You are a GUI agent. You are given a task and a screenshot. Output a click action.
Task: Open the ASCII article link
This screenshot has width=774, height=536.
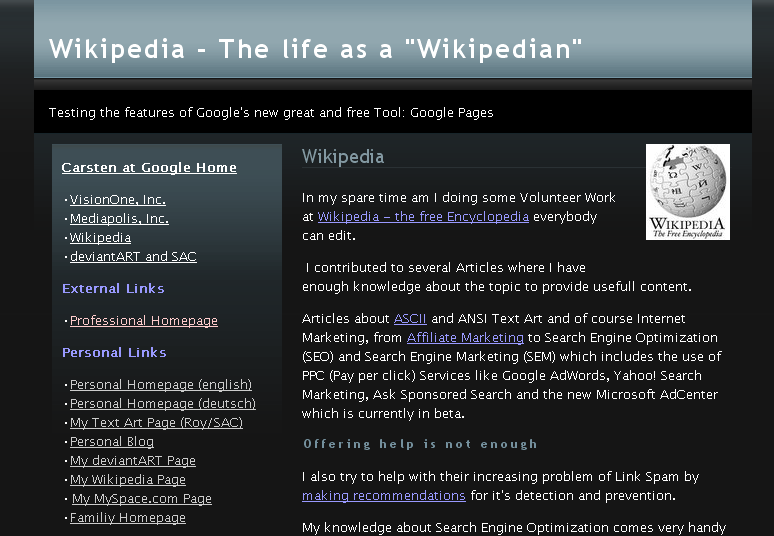(x=410, y=319)
